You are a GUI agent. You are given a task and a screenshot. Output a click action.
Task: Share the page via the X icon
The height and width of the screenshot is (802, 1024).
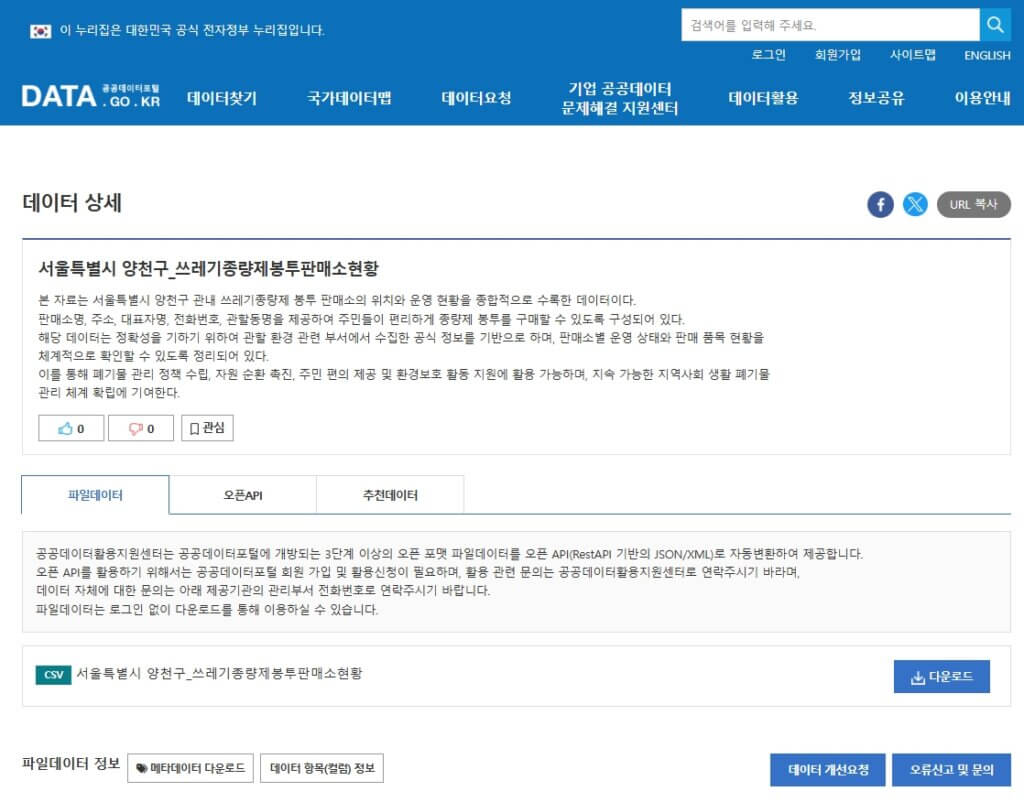[916, 204]
